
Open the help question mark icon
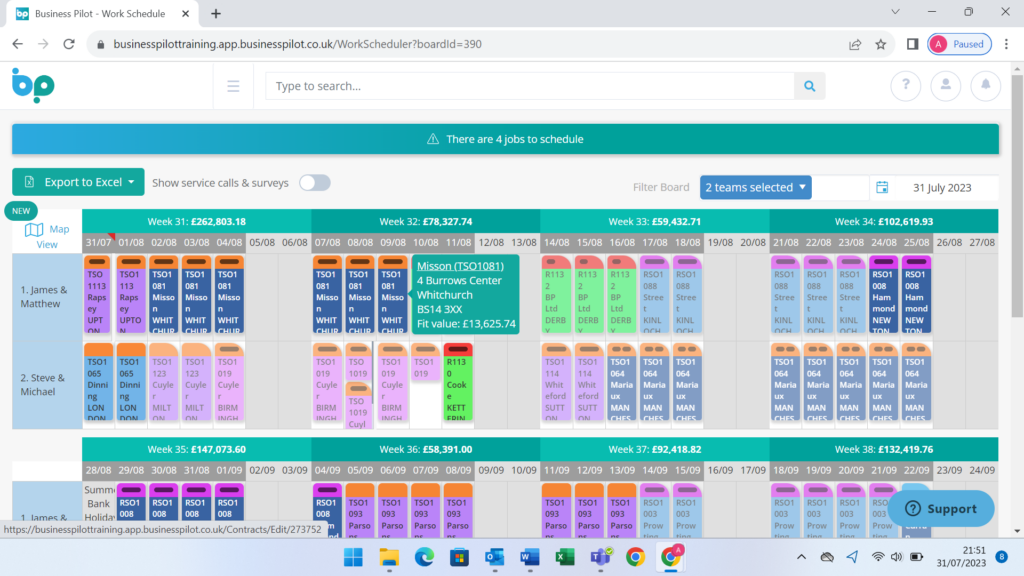pos(906,86)
